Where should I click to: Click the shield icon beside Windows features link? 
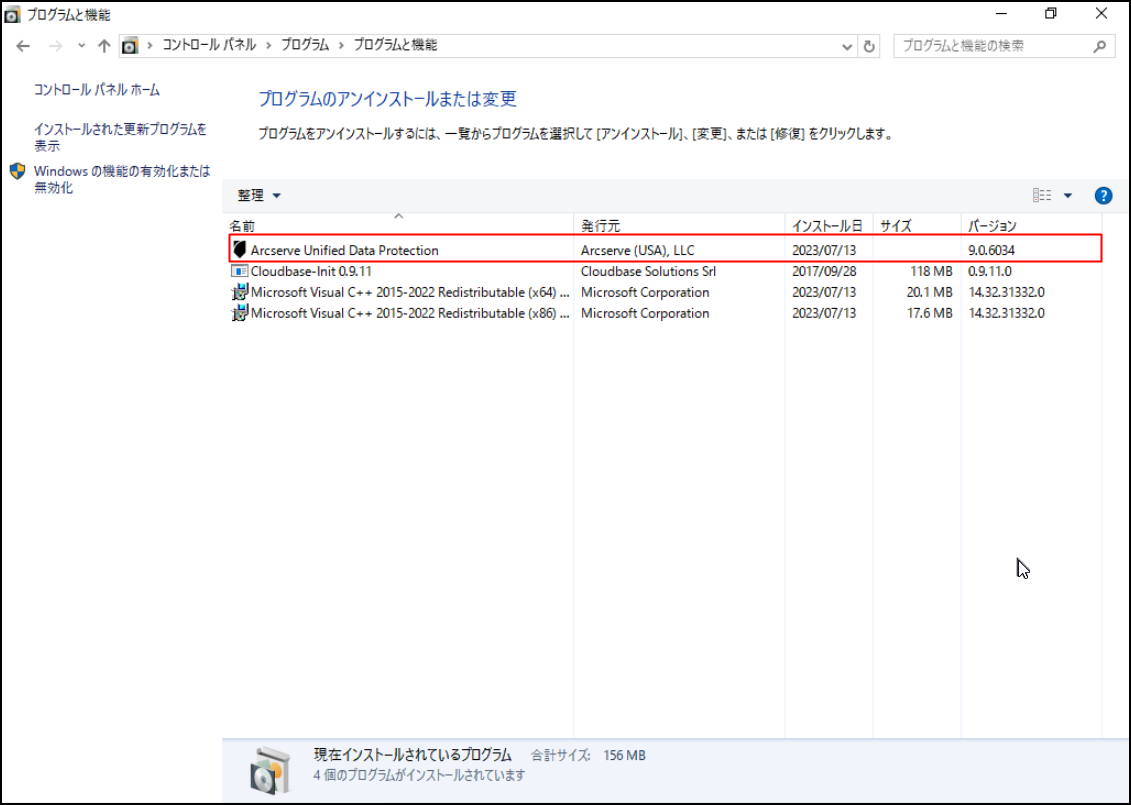[17, 172]
